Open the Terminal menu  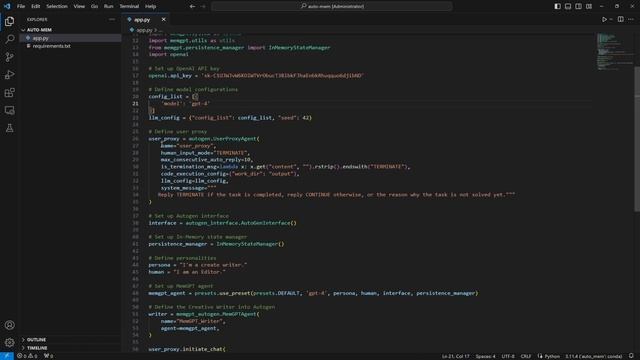(129, 7)
